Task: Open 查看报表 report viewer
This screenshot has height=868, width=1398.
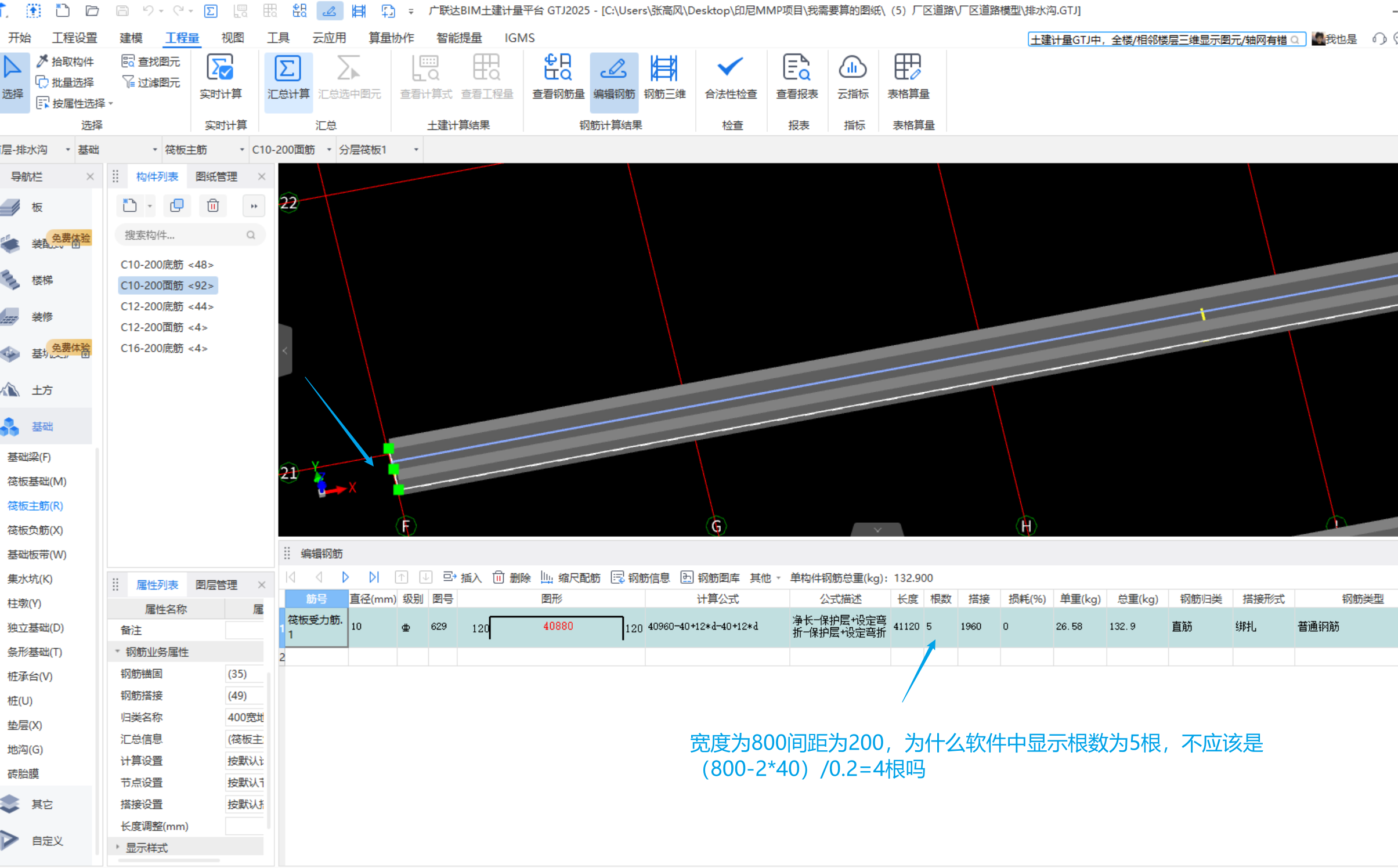Action: pyautogui.click(x=797, y=78)
